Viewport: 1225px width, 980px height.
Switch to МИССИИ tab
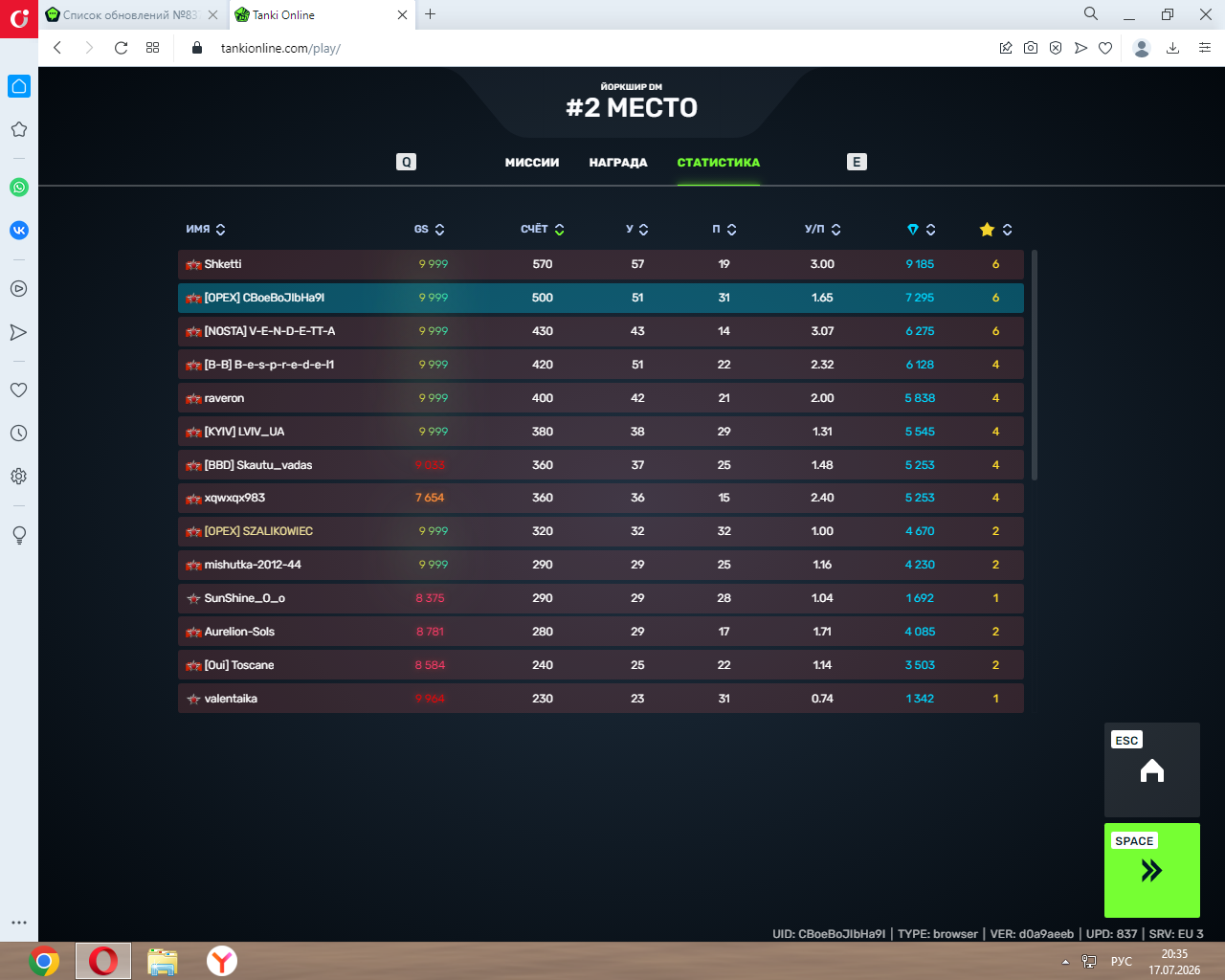tap(532, 163)
